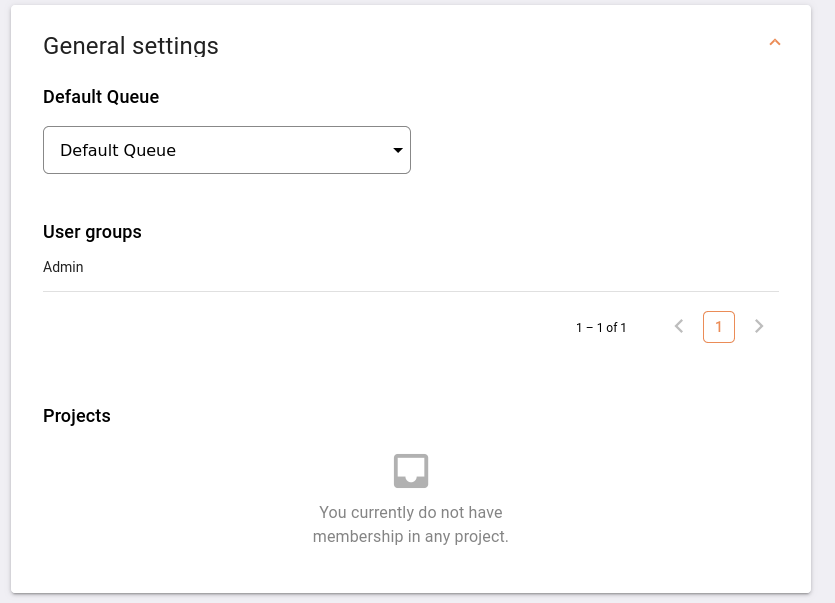
Task: Click the caret inside the Default Queue field
Action: click(x=397, y=149)
